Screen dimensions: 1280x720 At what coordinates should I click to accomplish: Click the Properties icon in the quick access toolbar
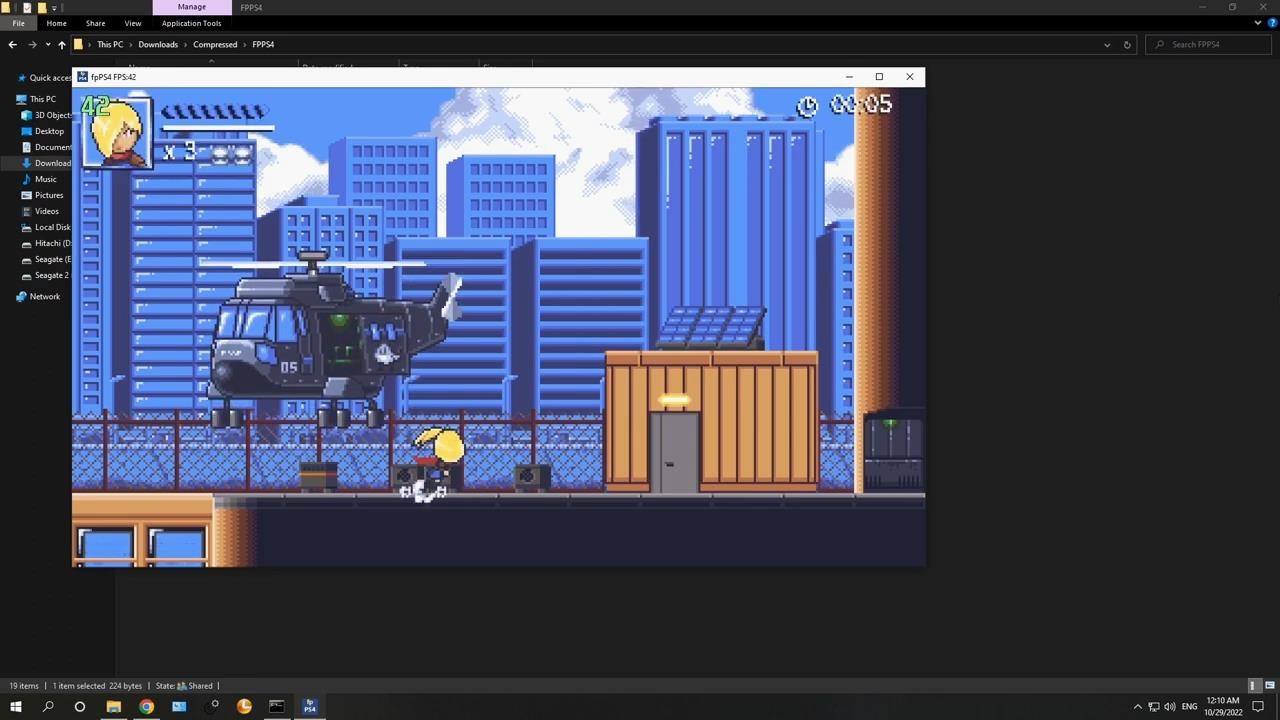tap(27, 8)
